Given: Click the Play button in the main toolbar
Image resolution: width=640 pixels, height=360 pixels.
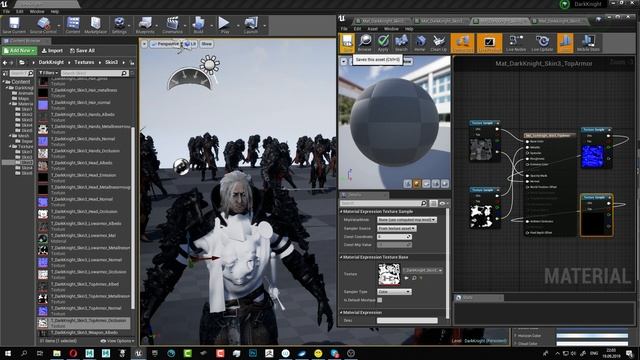Looking at the screenshot, I should pos(224,25).
